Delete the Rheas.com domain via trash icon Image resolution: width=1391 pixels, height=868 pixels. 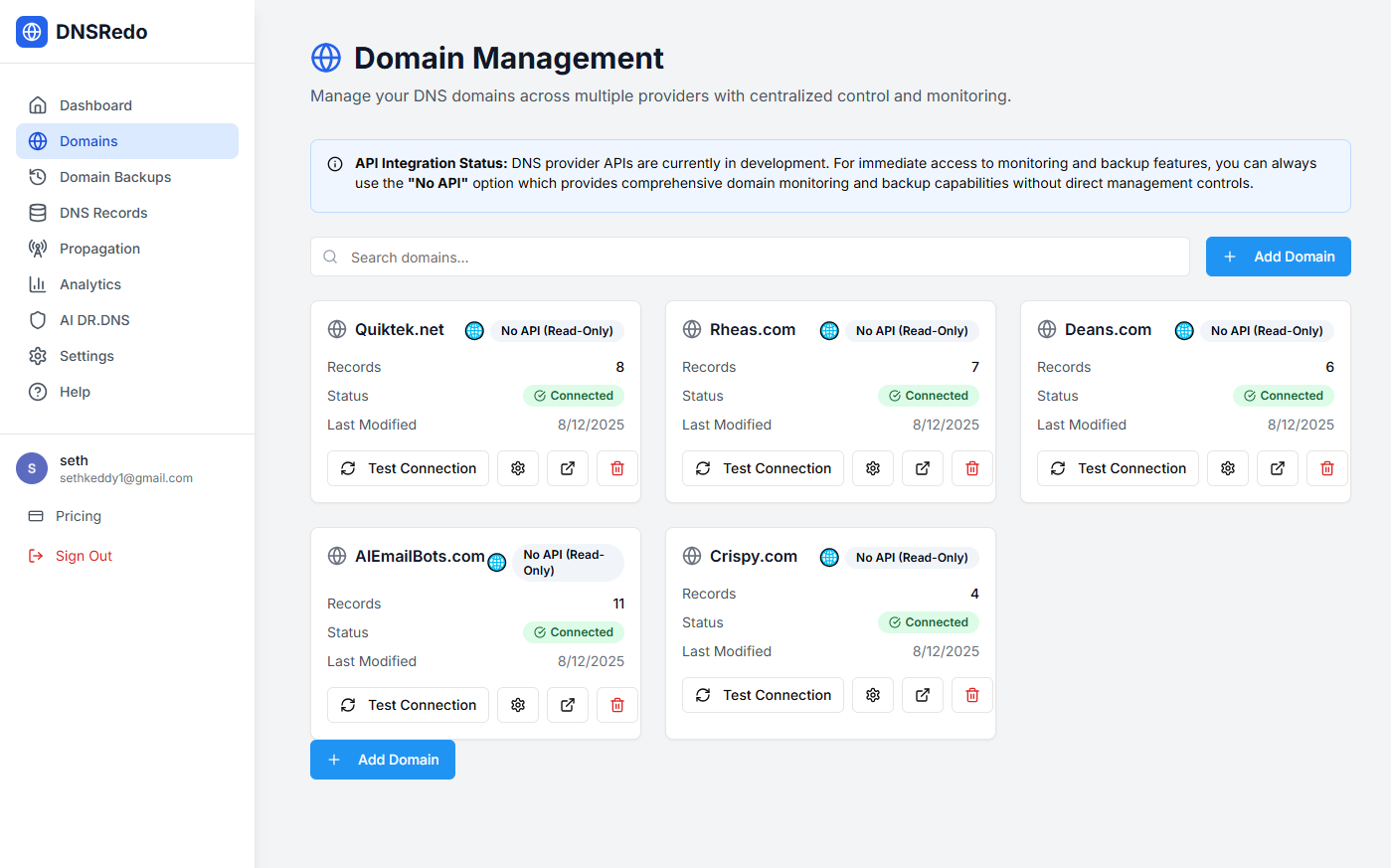click(972, 468)
